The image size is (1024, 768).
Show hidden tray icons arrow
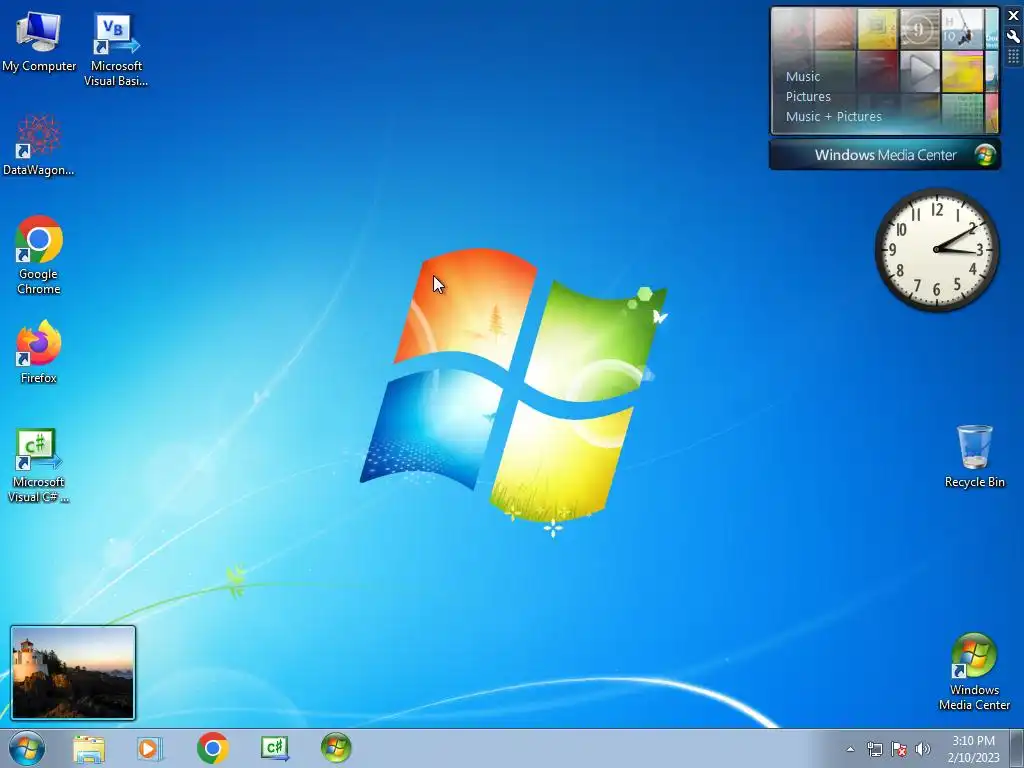click(850, 749)
